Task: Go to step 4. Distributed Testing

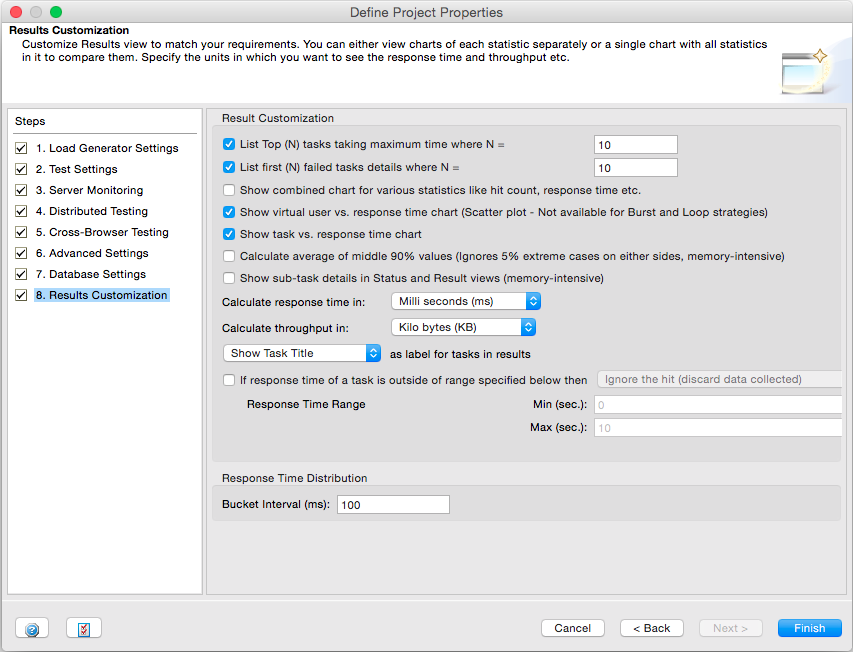Action: (x=92, y=211)
